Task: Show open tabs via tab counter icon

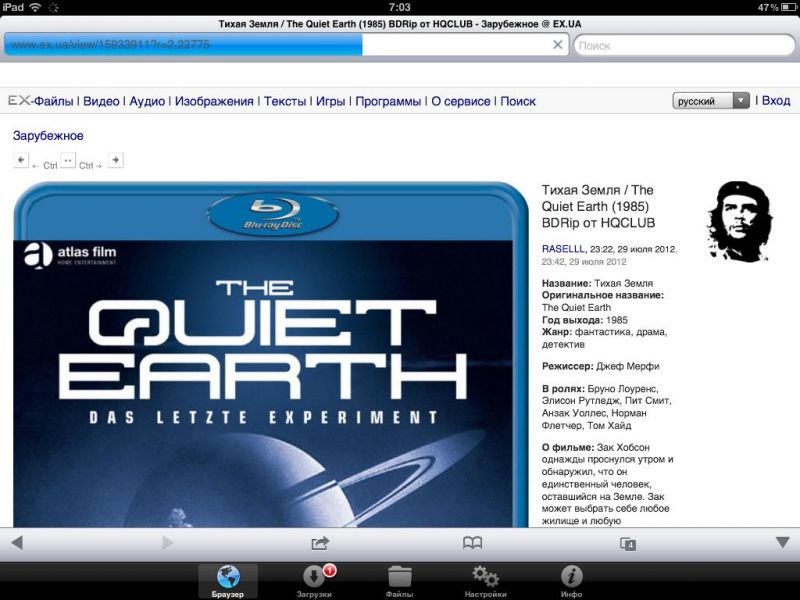Action: (627, 543)
